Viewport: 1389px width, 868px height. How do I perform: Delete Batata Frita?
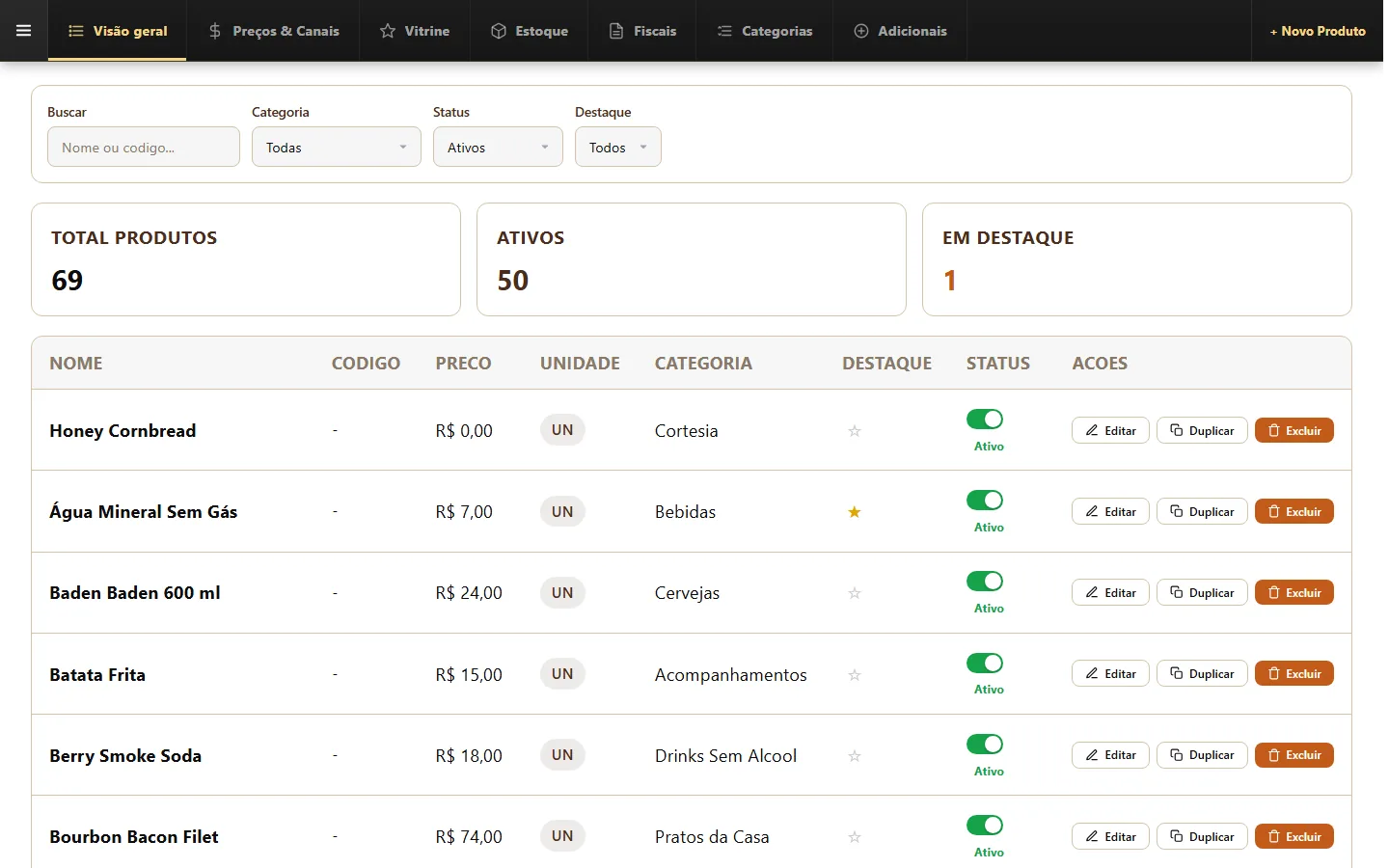click(x=1294, y=673)
